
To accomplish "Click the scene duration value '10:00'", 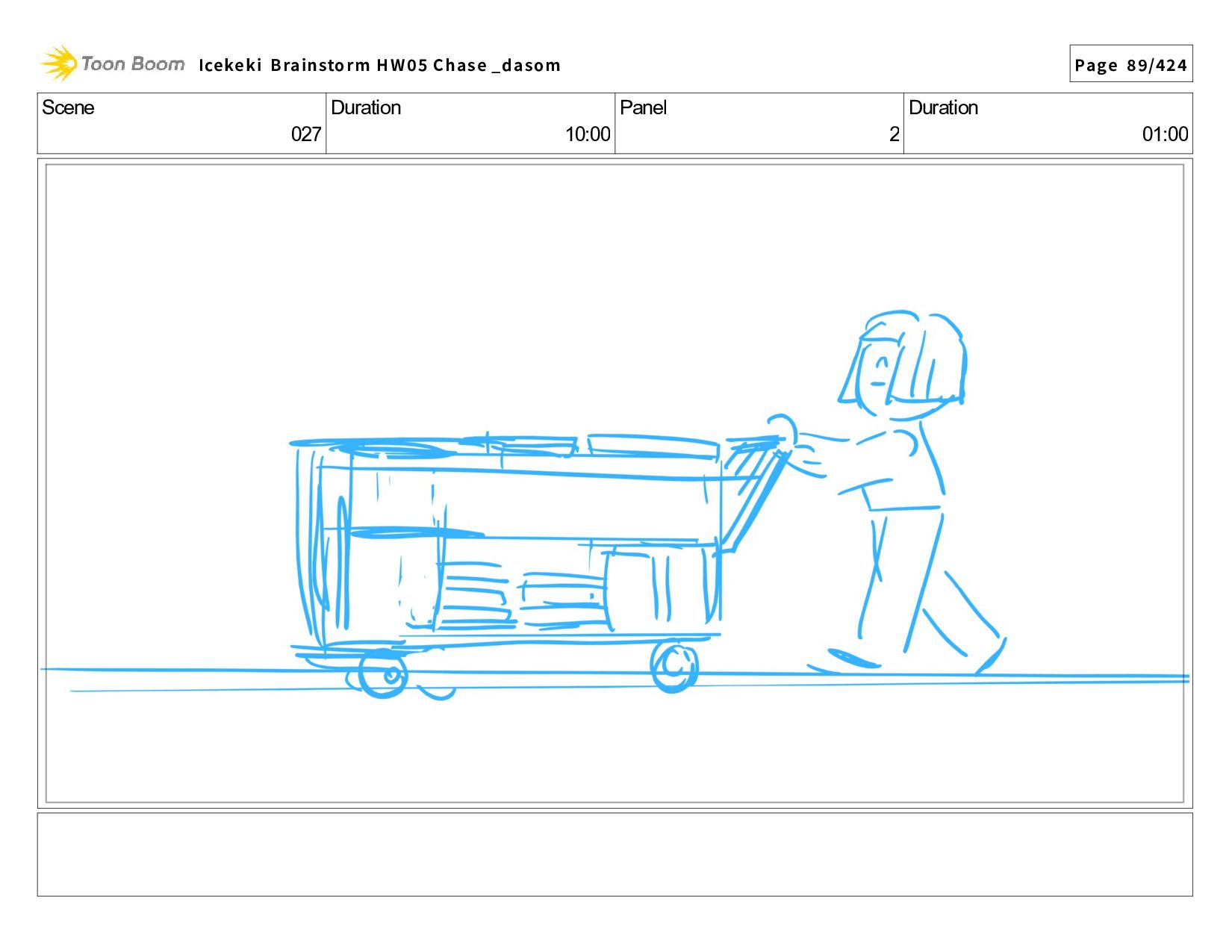I will (x=588, y=134).
